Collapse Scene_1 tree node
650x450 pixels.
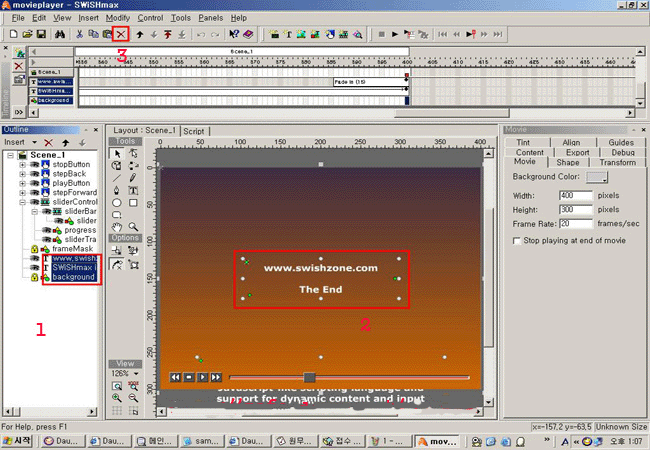[10, 155]
